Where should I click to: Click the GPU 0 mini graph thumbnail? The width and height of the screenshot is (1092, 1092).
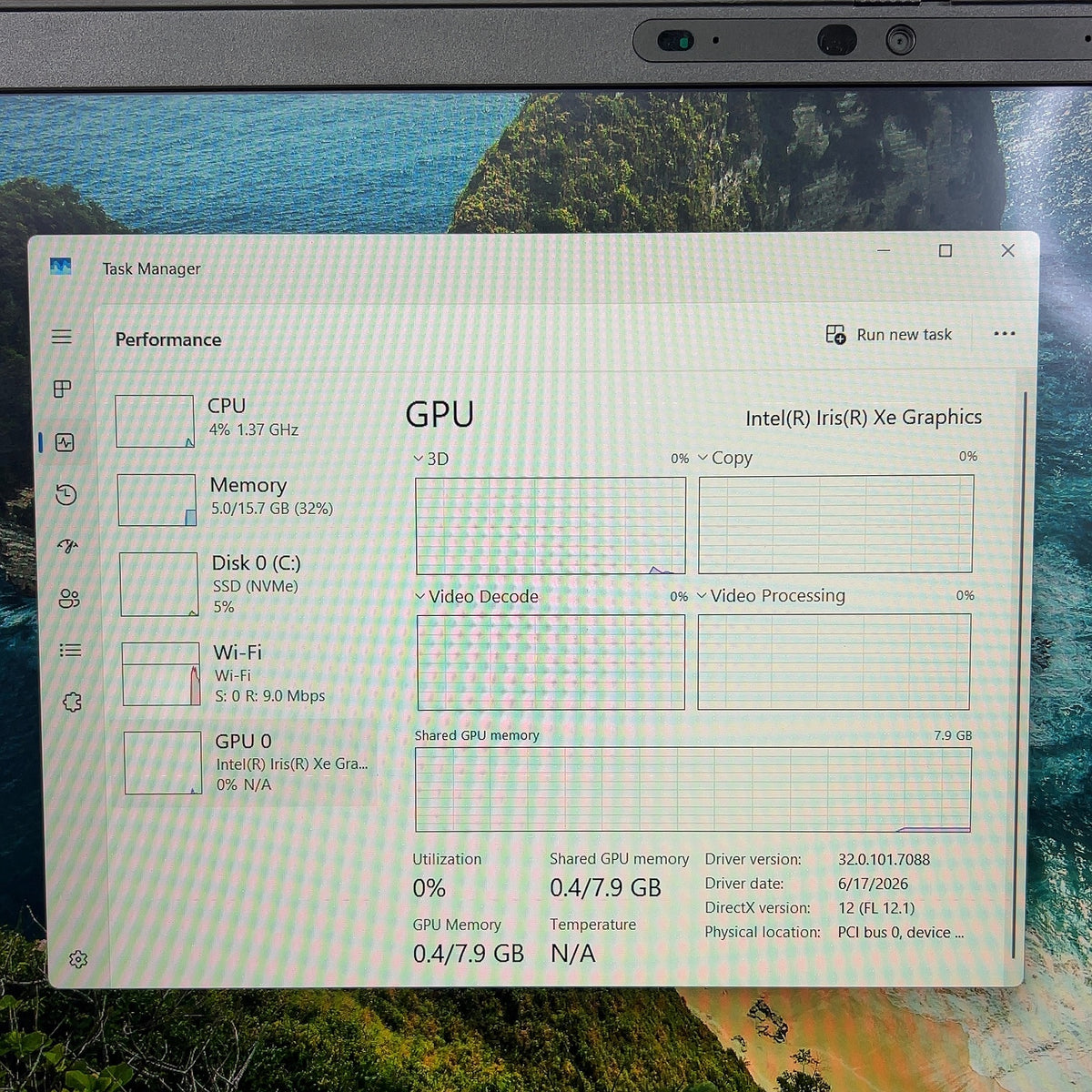point(163,763)
